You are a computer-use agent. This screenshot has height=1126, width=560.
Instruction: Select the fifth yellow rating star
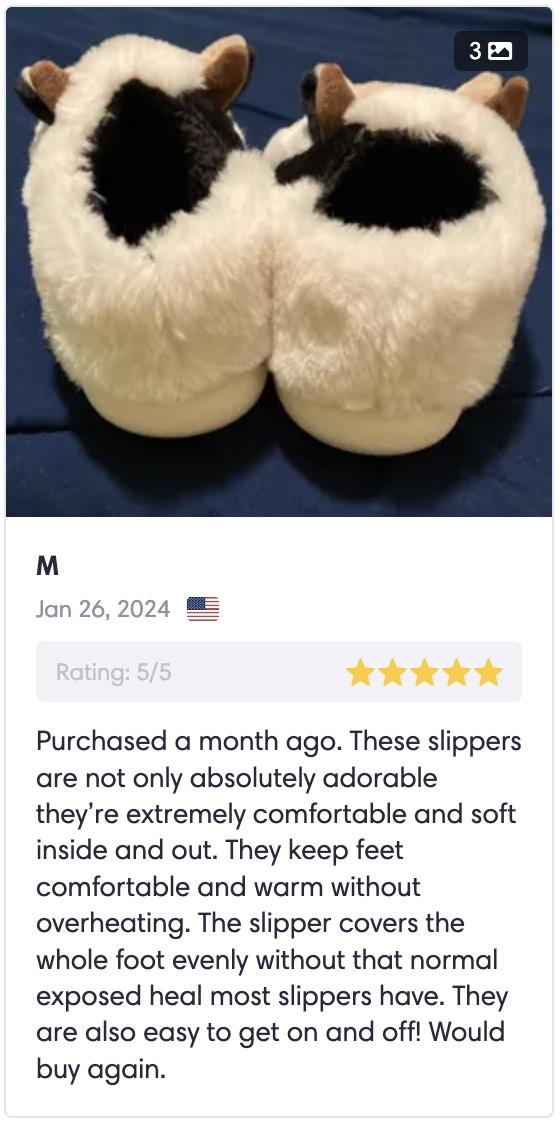tap(489, 673)
